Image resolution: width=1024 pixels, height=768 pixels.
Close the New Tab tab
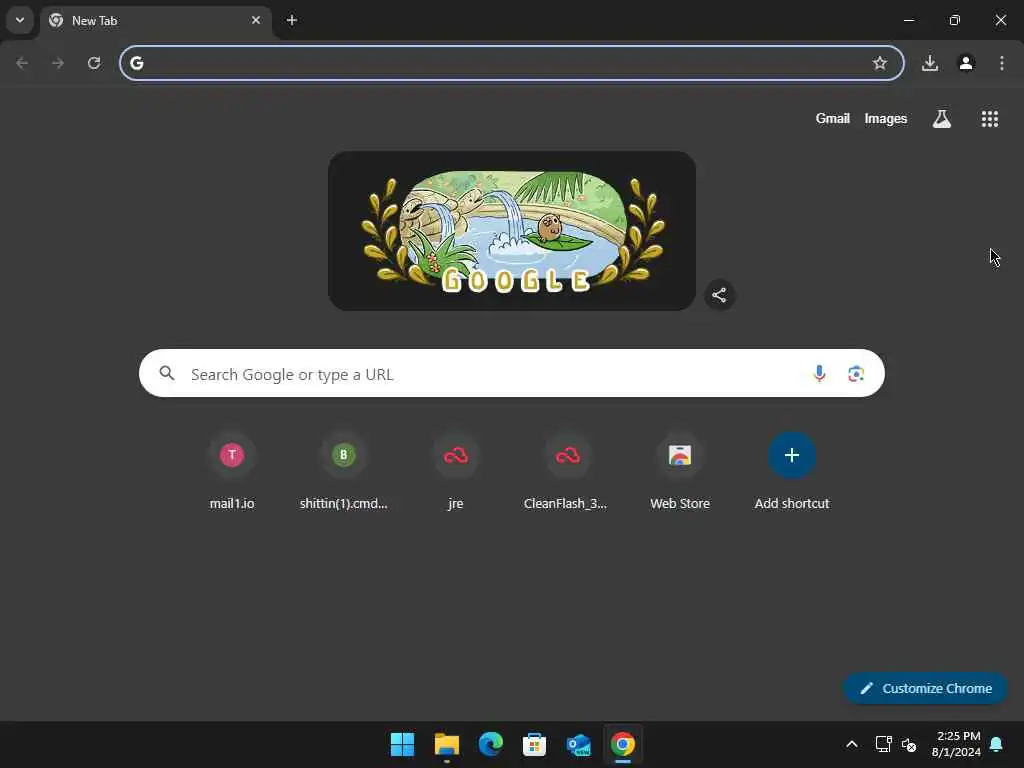[x=256, y=20]
